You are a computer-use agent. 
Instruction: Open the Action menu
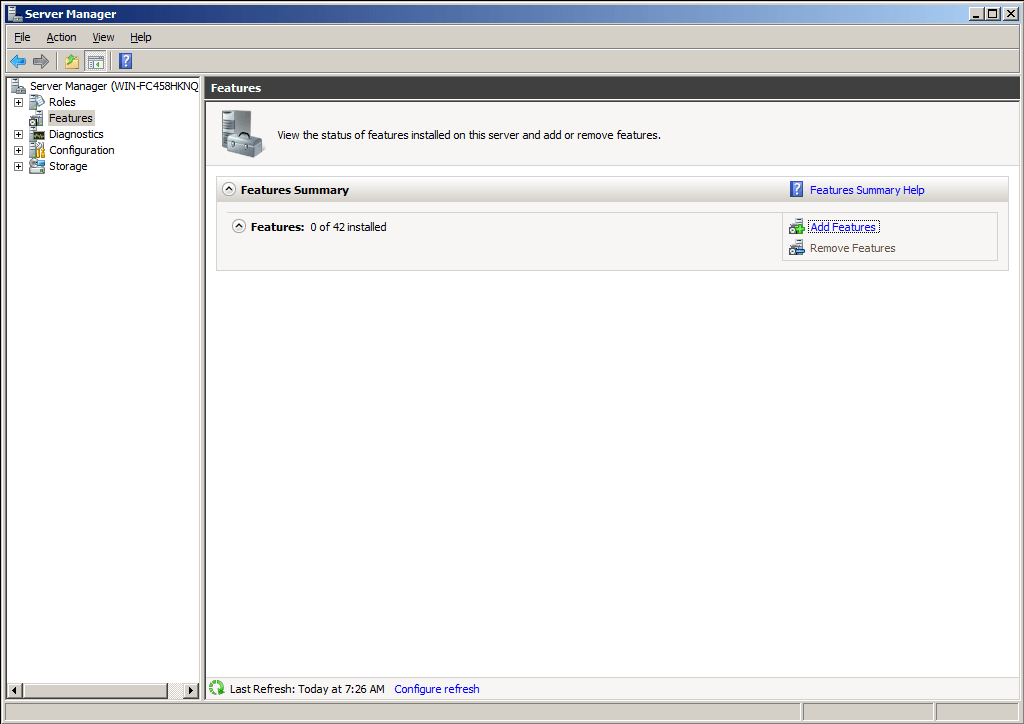point(61,37)
